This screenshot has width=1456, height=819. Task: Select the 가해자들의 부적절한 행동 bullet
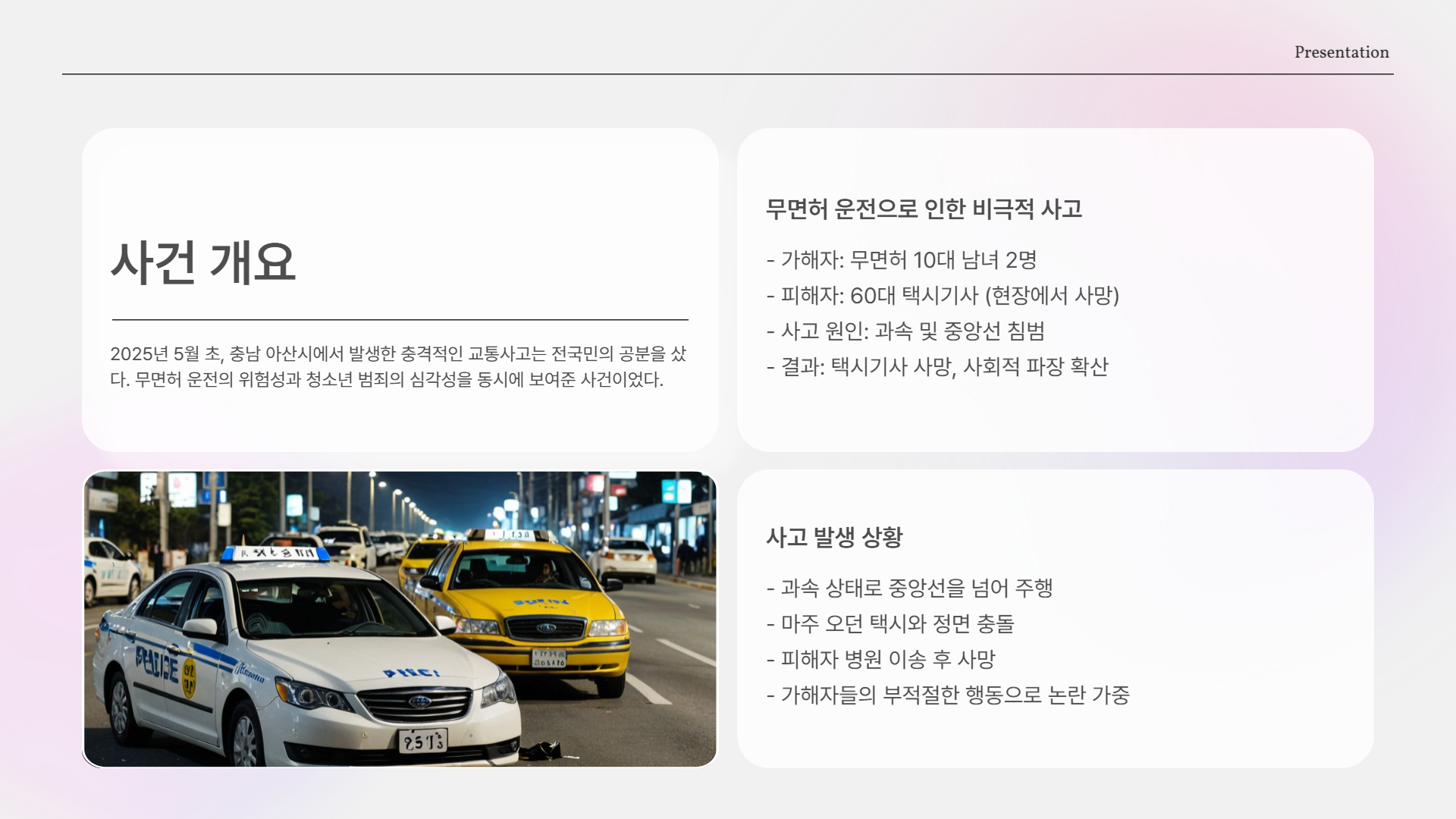948,695
